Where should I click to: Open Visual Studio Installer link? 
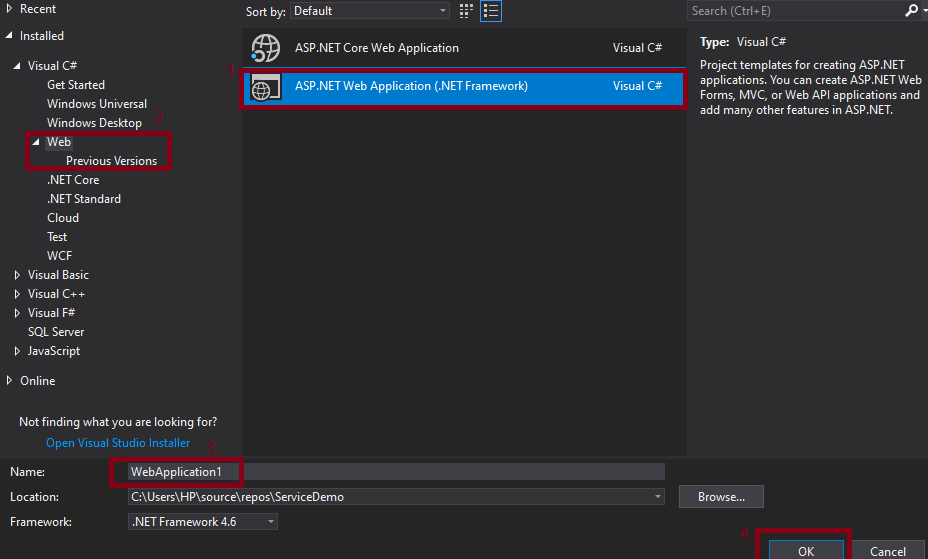click(x=118, y=443)
